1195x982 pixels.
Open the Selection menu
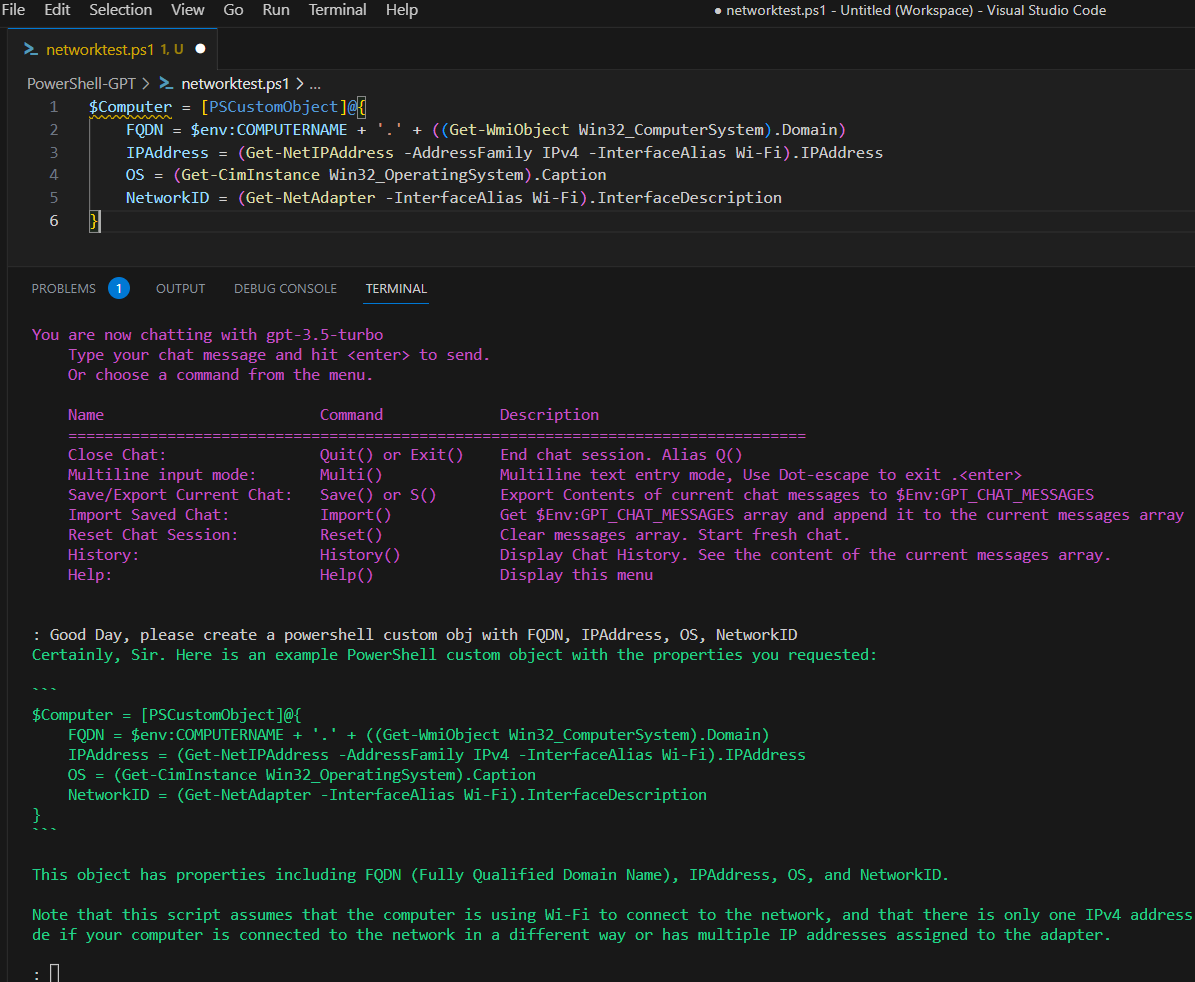[x=120, y=10]
